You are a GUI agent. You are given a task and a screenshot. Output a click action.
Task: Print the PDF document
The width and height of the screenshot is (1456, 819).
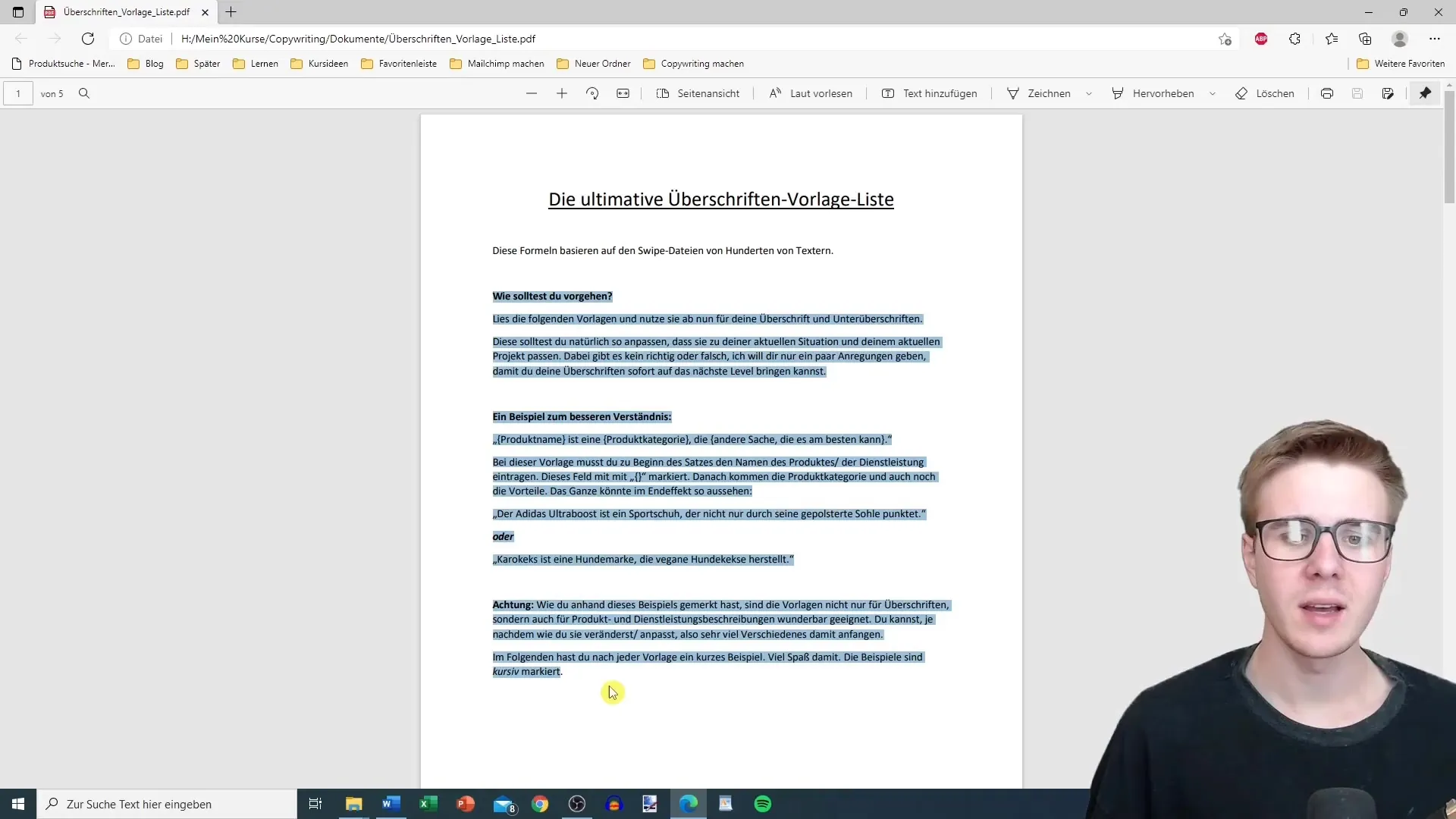click(x=1327, y=93)
